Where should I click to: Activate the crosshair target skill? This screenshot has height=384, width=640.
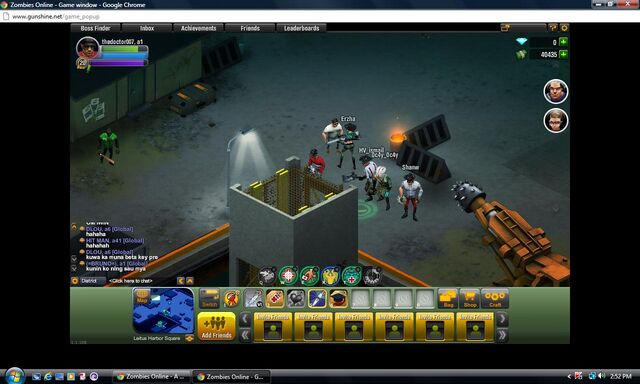click(288, 276)
